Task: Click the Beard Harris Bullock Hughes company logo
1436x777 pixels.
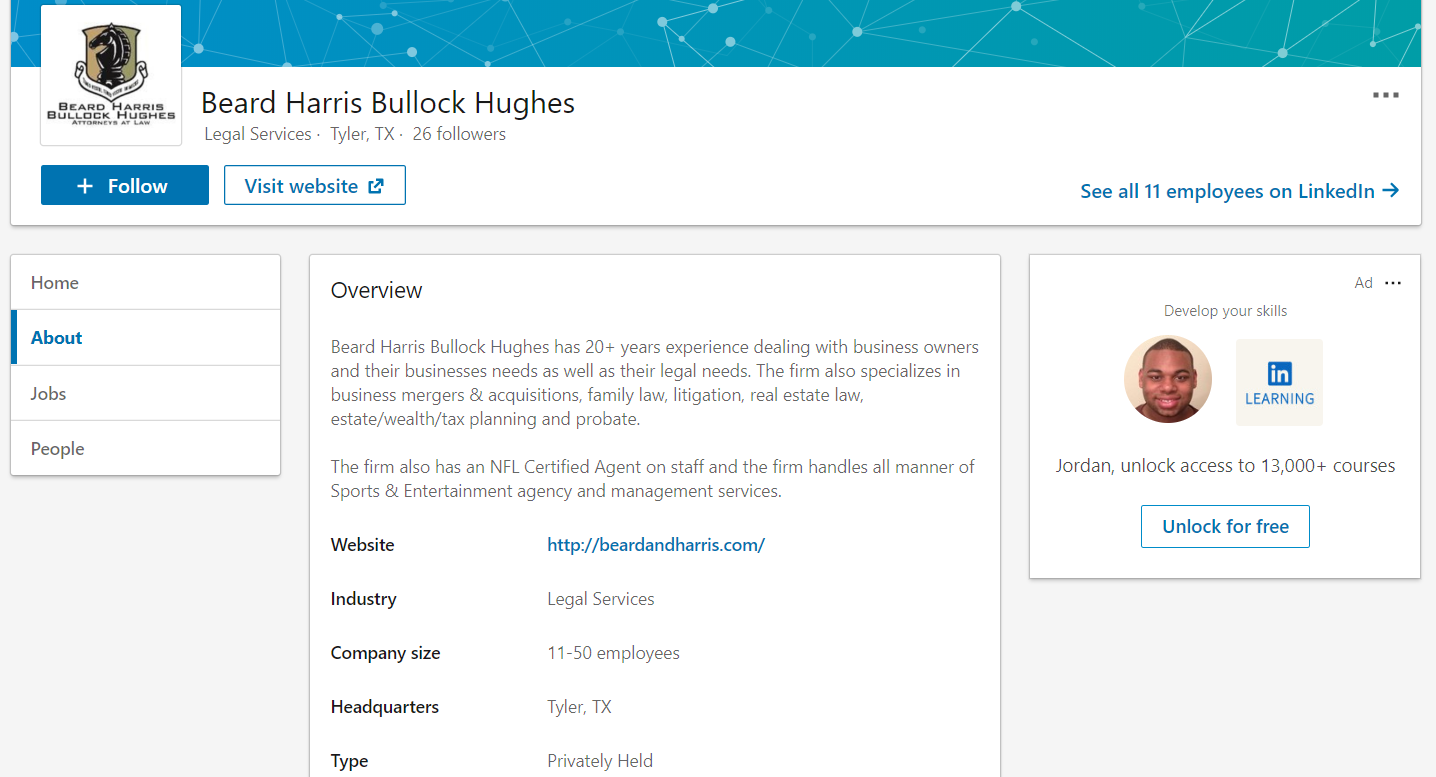Action: [111, 75]
